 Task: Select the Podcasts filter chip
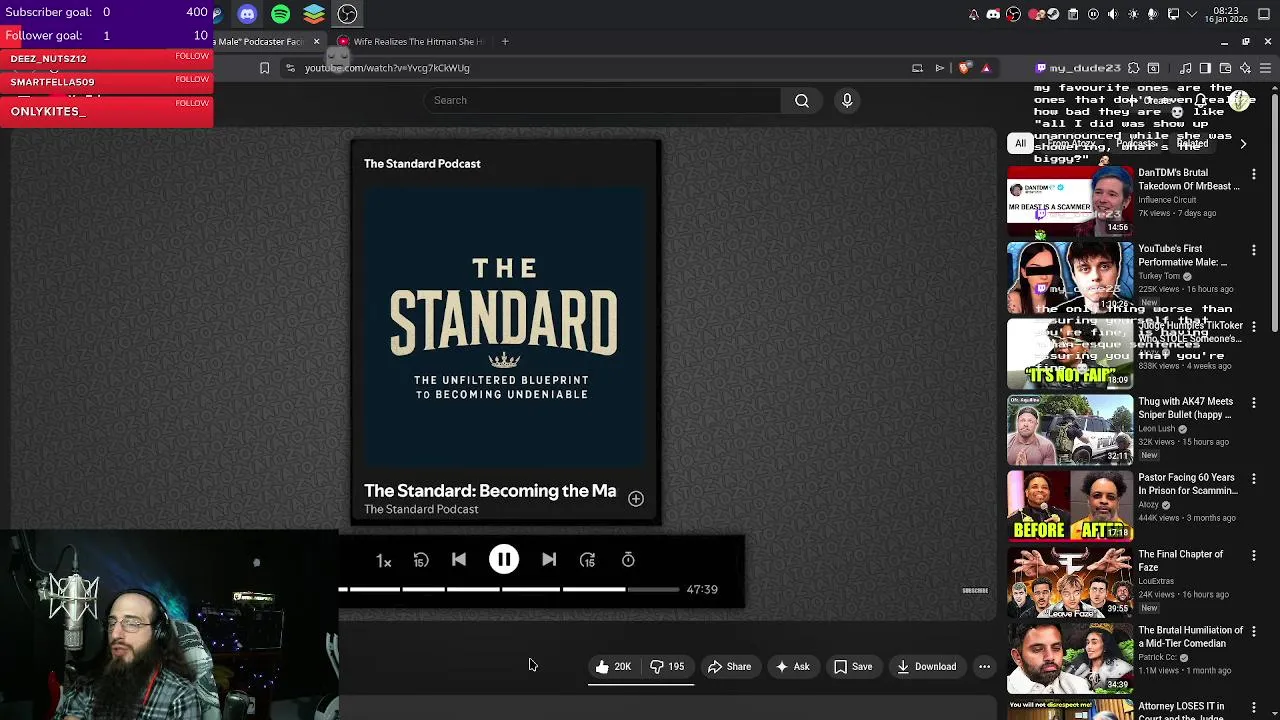click(x=1137, y=144)
